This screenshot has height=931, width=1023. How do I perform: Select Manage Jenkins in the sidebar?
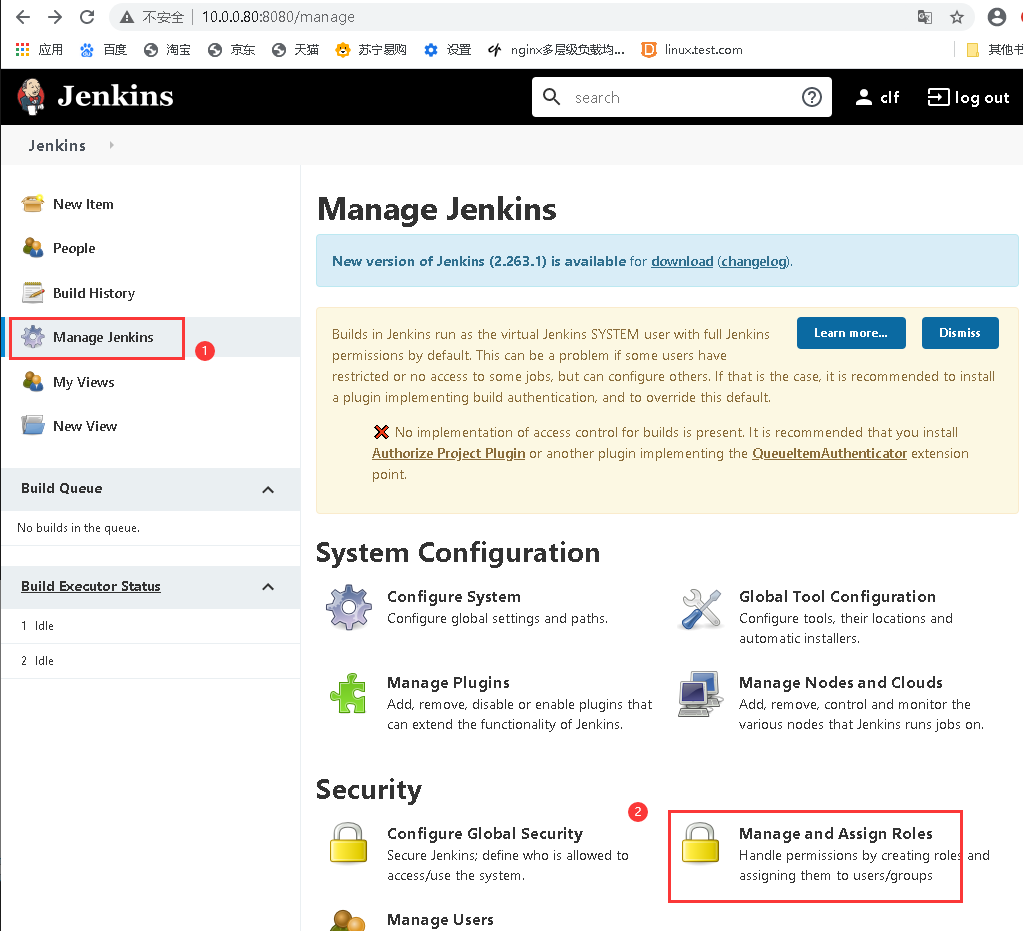(x=103, y=337)
